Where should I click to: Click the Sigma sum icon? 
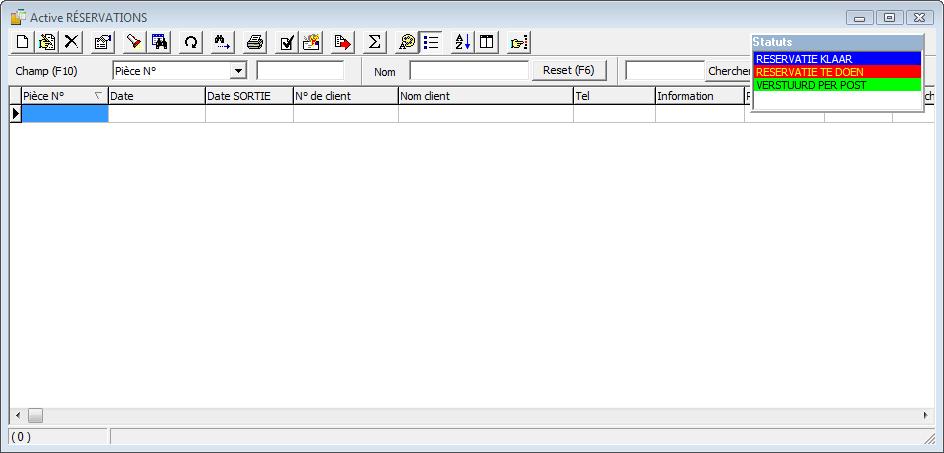[374, 42]
